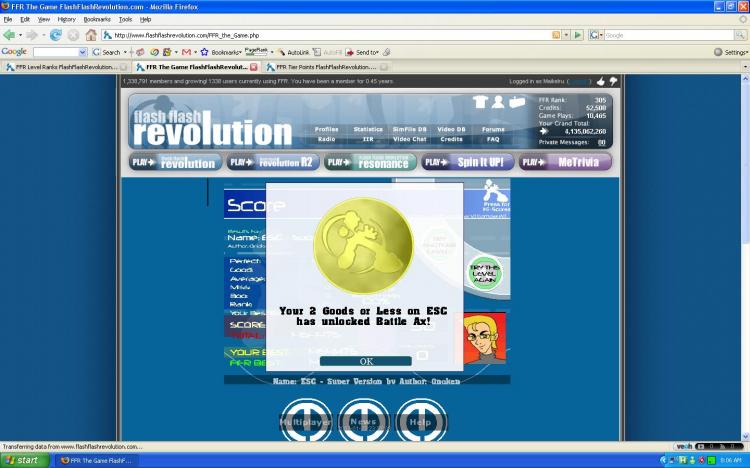
Task: Click Play resonance button
Action: pos(370,162)
